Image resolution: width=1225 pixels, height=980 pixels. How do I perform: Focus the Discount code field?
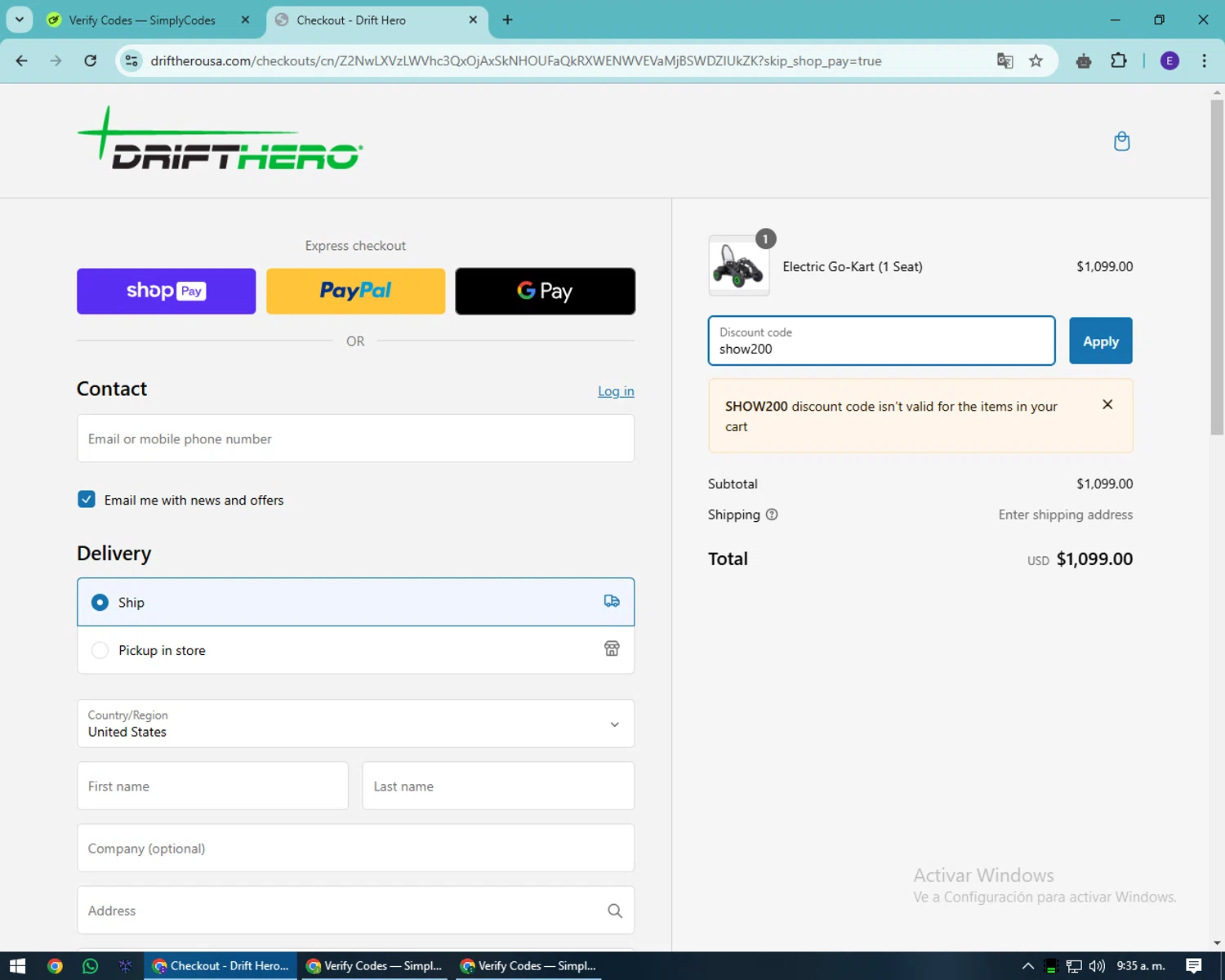(x=881, y=341)
